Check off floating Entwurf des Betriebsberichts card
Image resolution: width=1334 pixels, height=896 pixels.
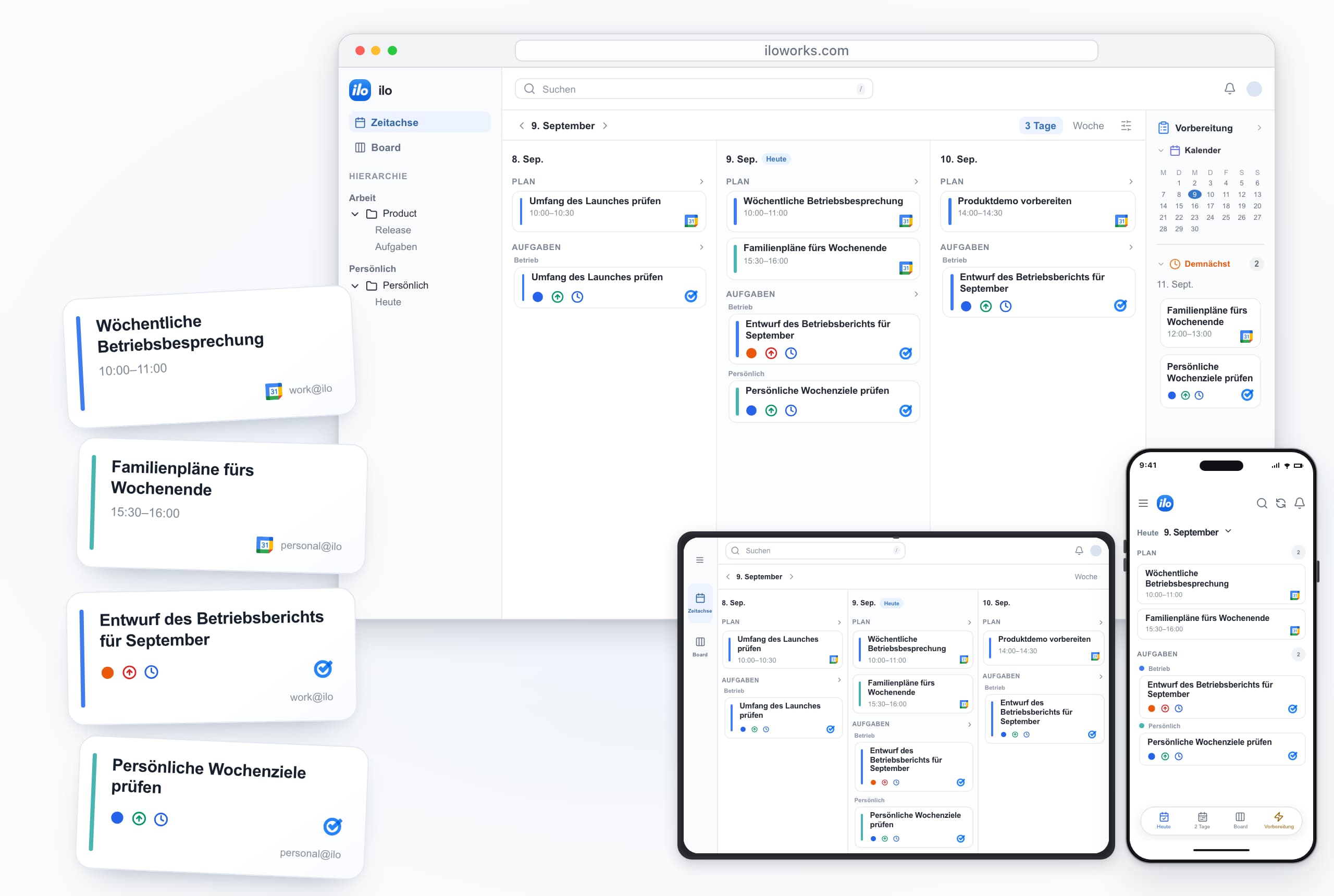[323, 668]
